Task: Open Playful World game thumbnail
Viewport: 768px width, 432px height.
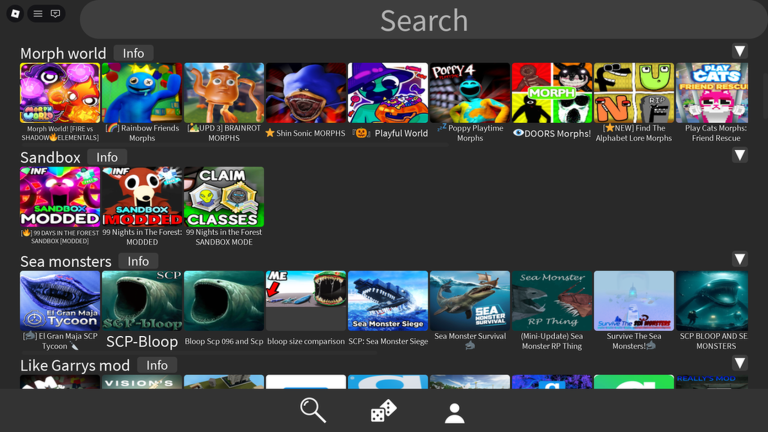Action: [x=388, y=93]
